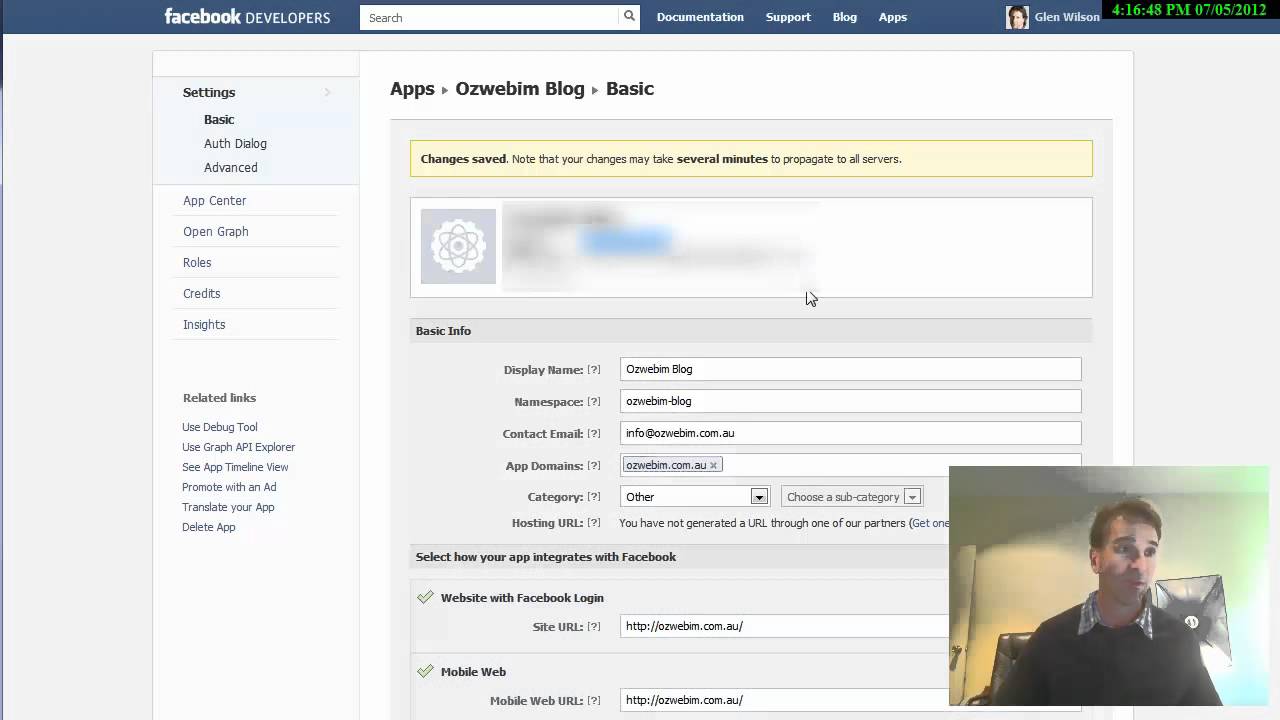
Task: Toggle Website with Facebook Login checkmark
Action: coord(425,597)
